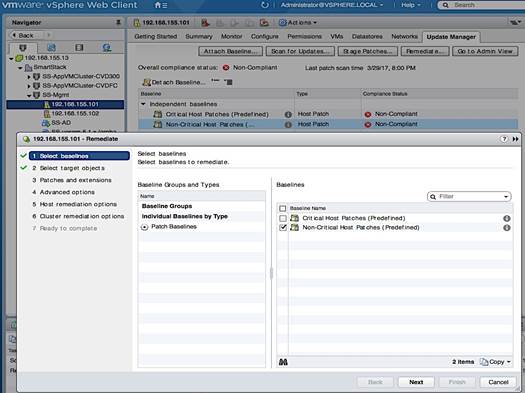This screenshot has height=393, width=525.
Task: Open the Help dropdown menu
Action: pos(410,5)
